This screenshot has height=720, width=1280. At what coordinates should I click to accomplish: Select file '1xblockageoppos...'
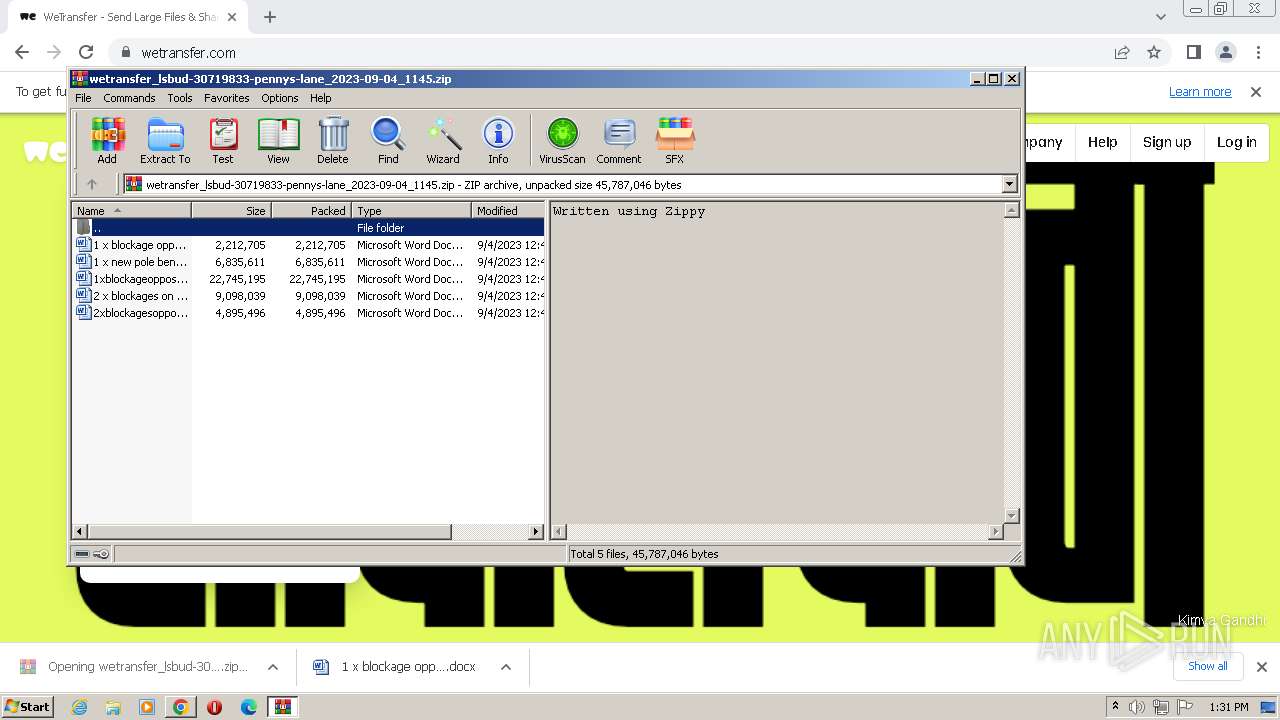pyautogui.click(x=308, y=279)
